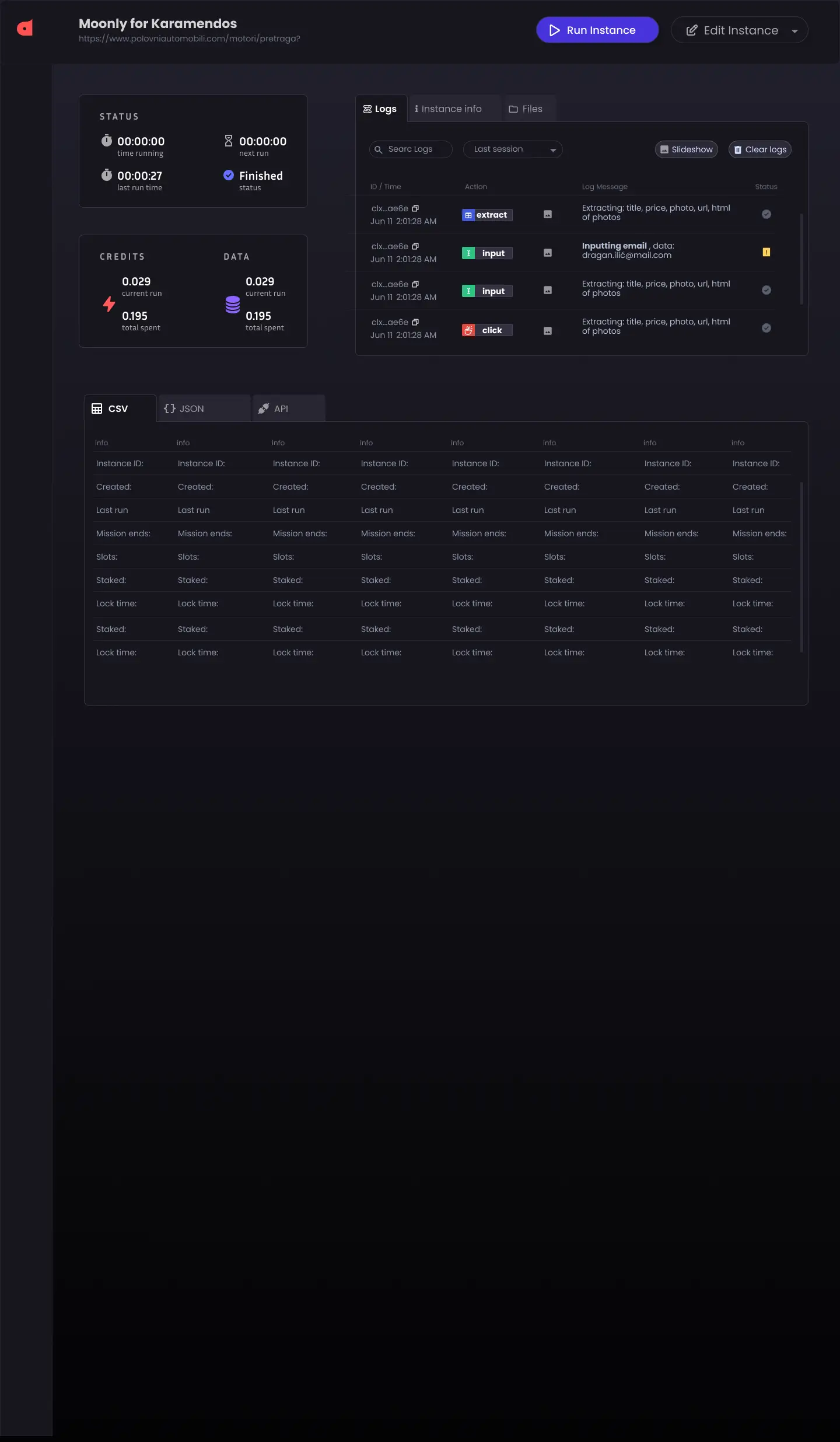This screenshot has width=840, height=1442.
Task: Click the "00:00:27" last run time value
Action: coord(140,176)
